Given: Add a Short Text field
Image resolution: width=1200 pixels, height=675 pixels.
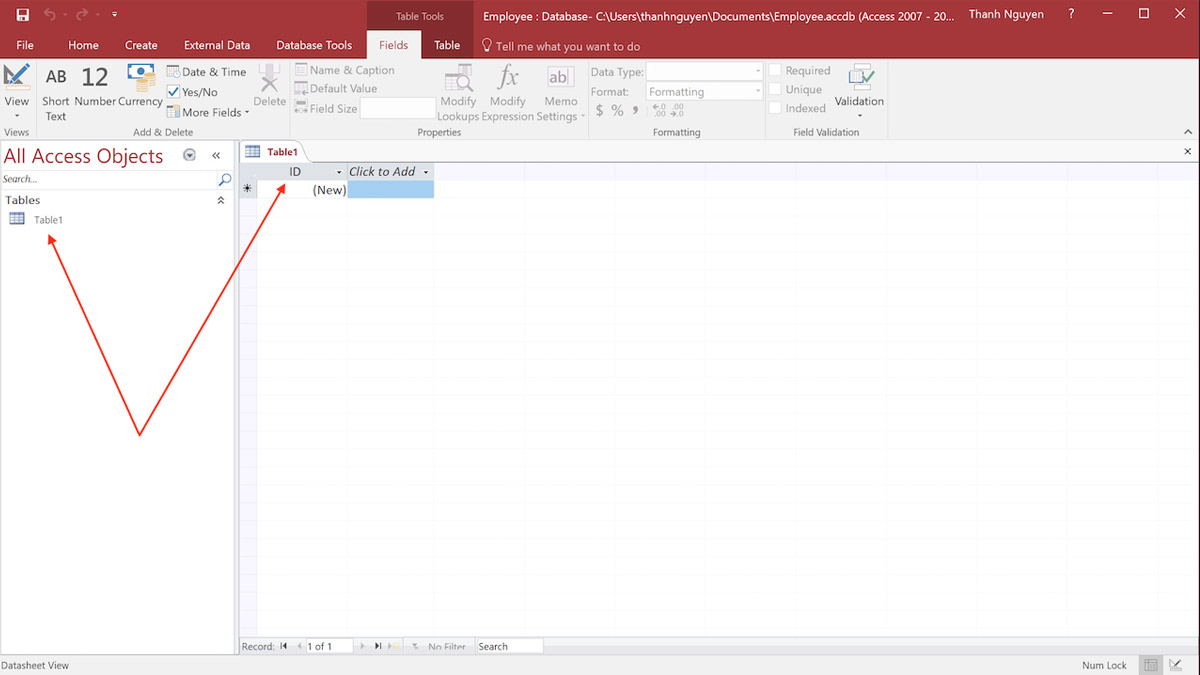Looking at the screenshot, I should (55, 90).
